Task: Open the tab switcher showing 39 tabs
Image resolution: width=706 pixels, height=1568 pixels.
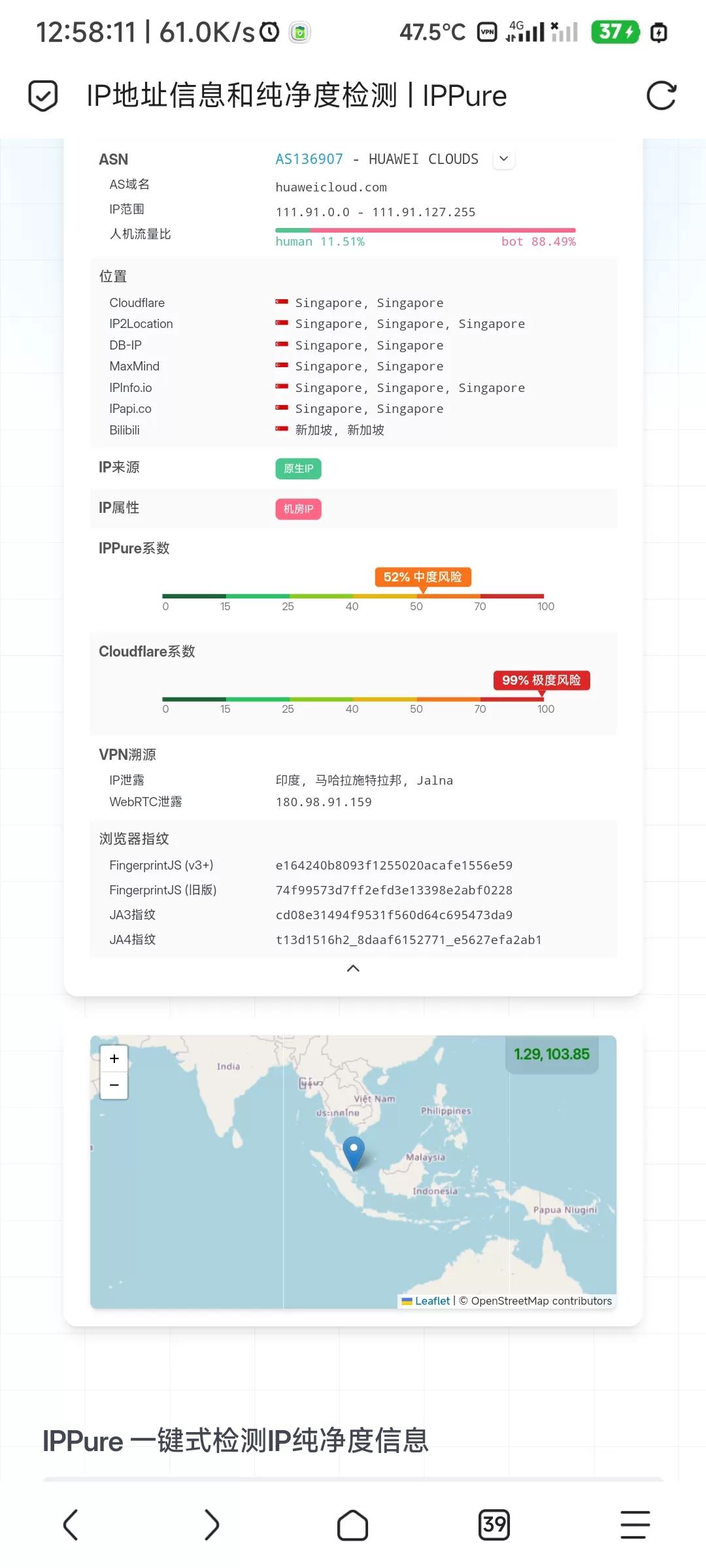Action: pos(494,1525)
